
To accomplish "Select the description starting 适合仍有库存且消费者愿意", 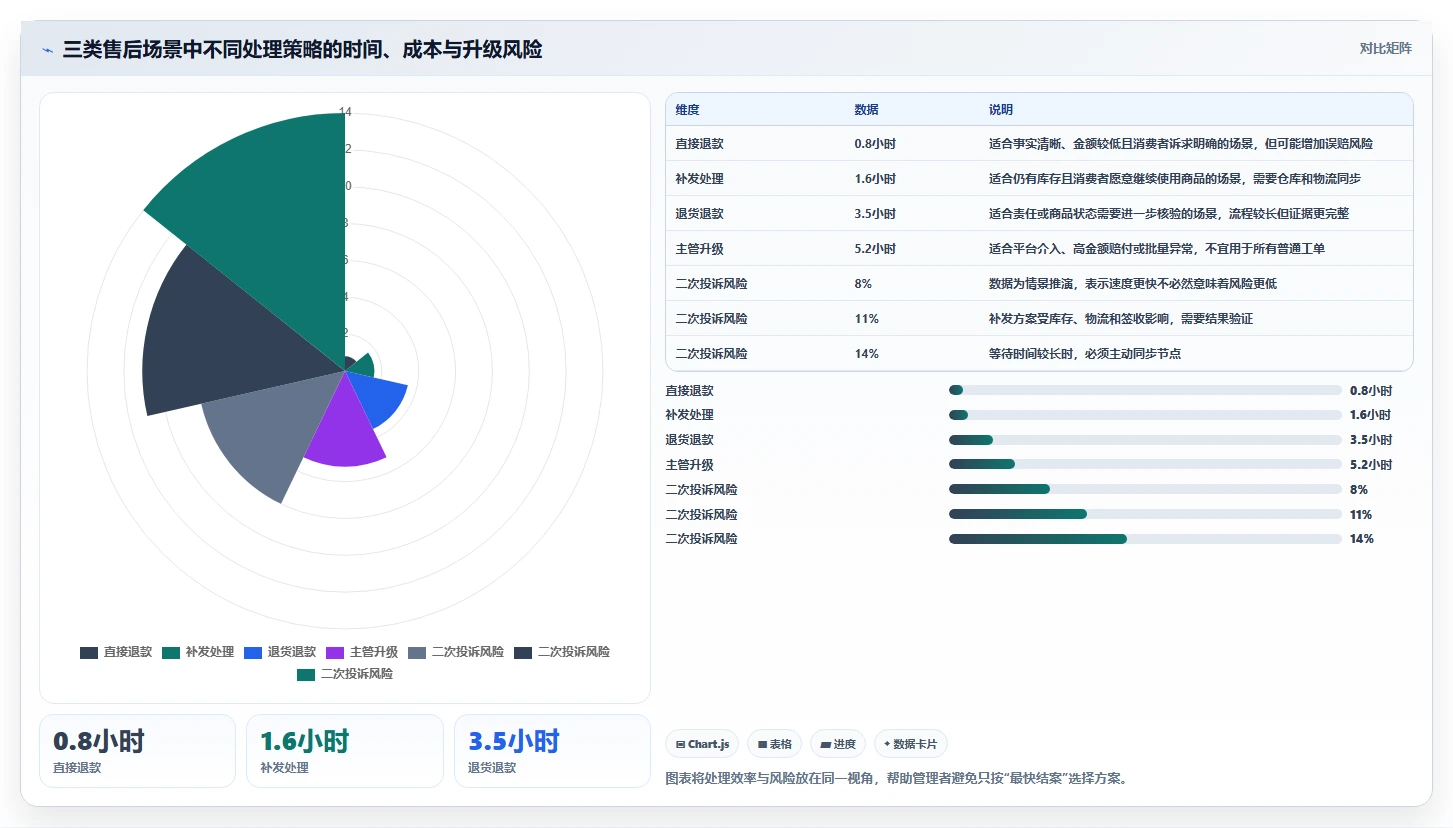I will [x=1175, y=178].
